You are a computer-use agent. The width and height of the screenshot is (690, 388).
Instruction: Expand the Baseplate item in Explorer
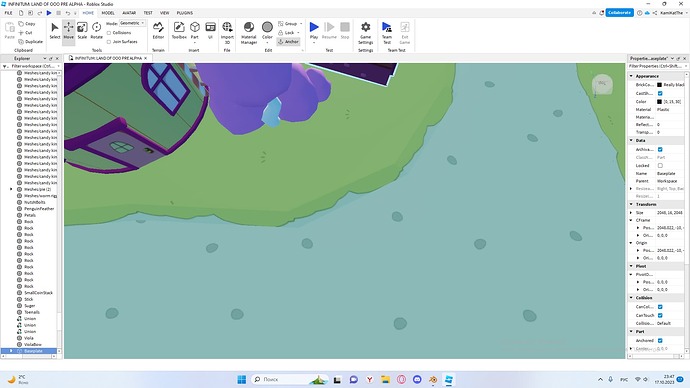click(11, 351)
